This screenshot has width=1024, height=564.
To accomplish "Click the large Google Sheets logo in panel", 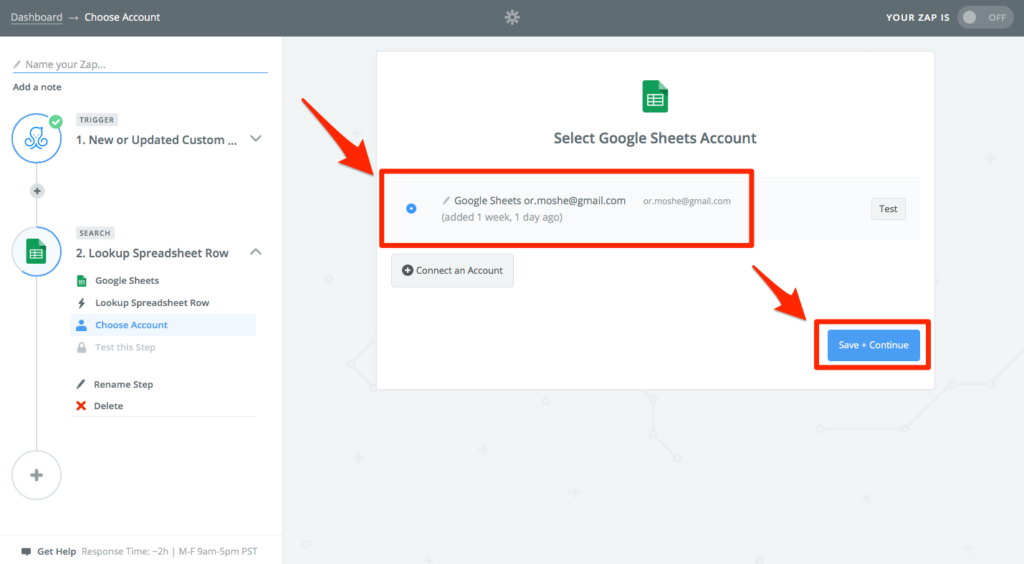I will [655, 97].
